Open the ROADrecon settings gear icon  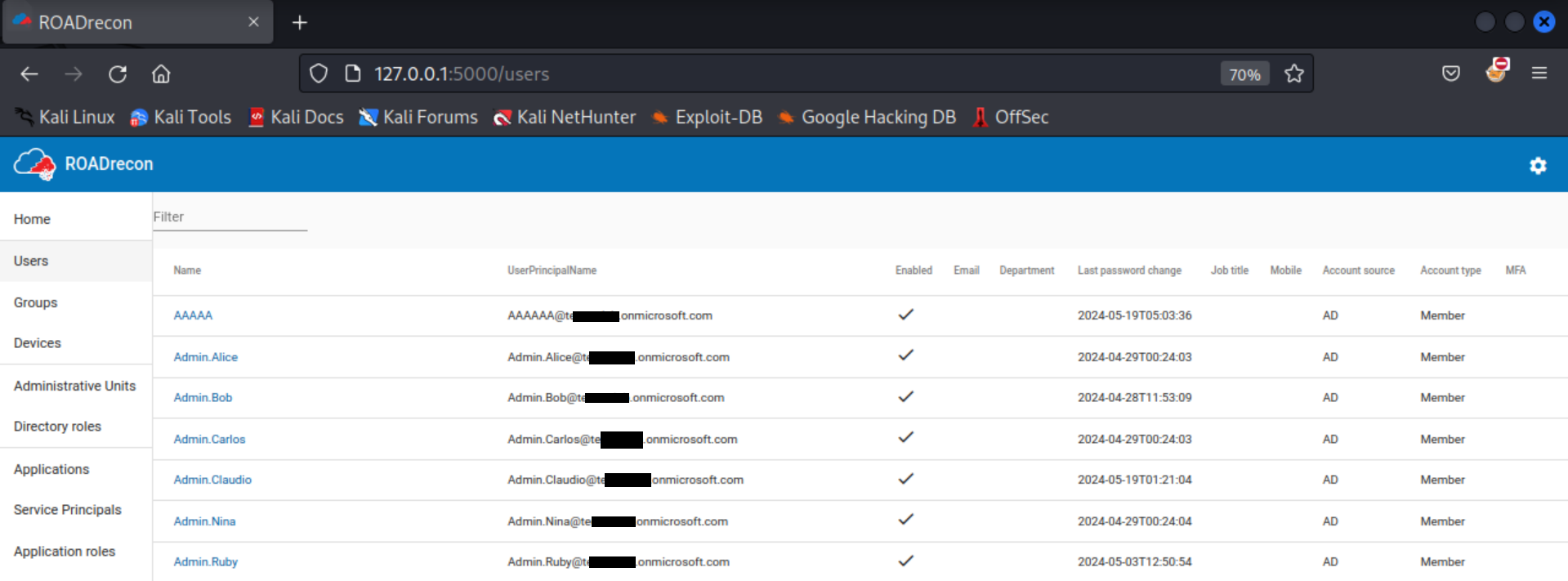point(1538,166)
